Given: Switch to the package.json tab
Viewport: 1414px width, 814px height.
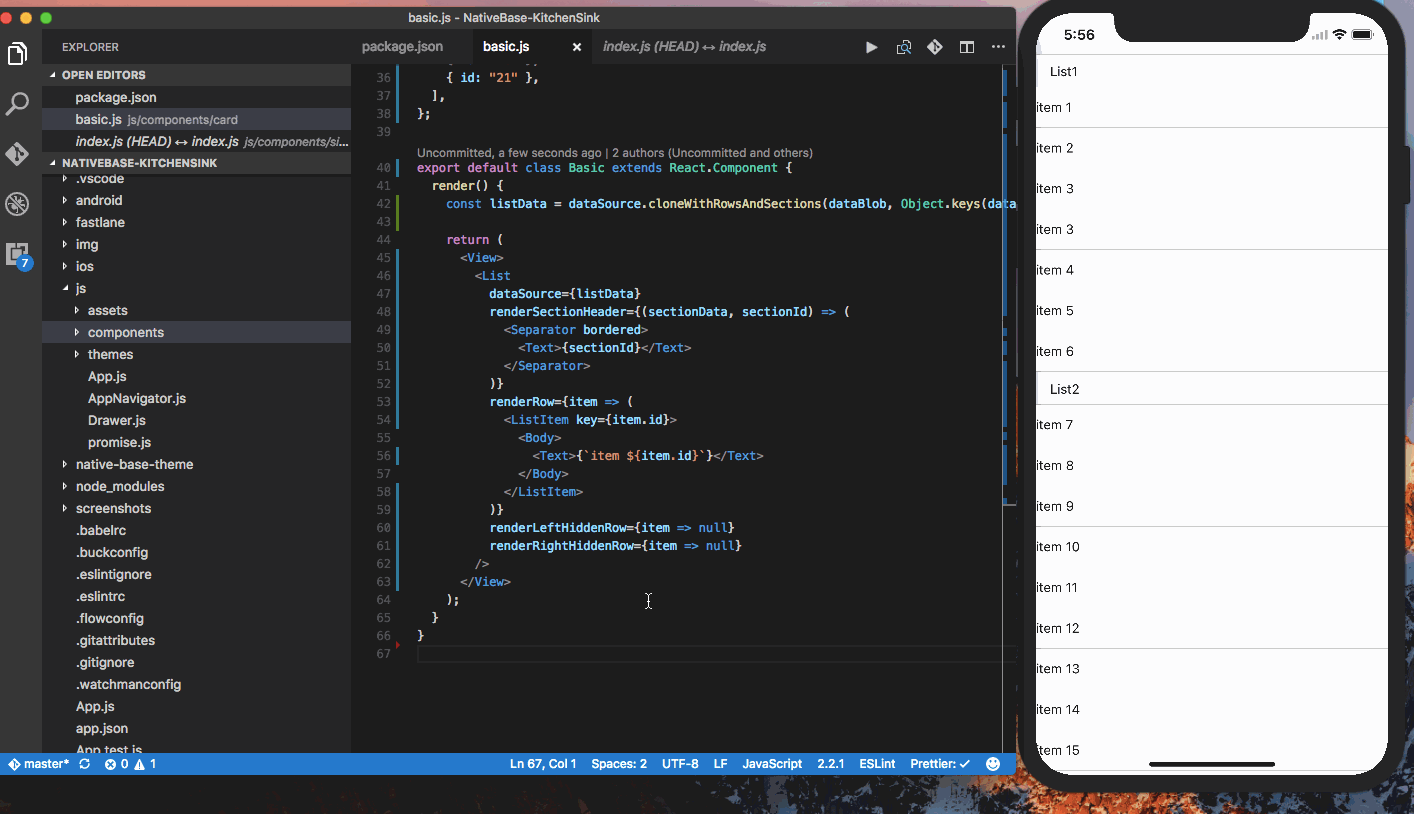Looking at the screenshot, I should 402,46.
